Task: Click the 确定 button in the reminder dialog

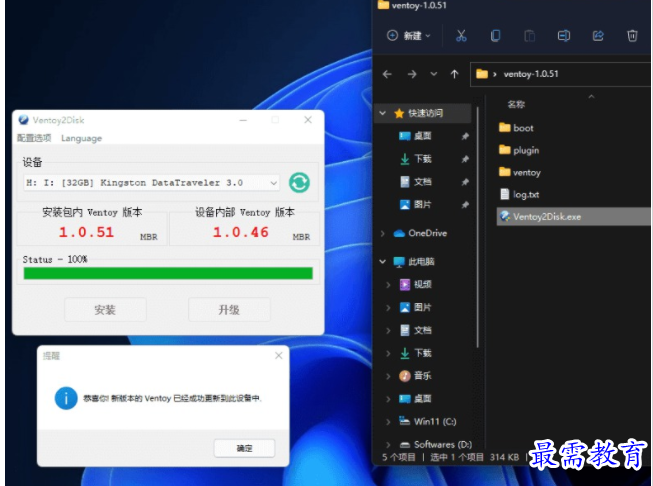Action: coord(244,448)
